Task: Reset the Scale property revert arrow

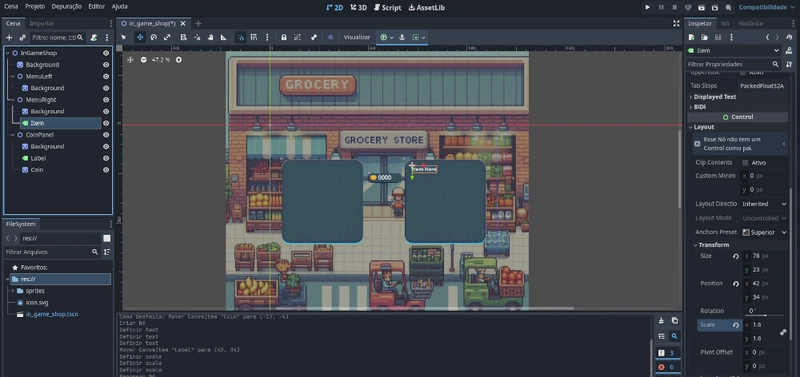Action: click(736, 325)
